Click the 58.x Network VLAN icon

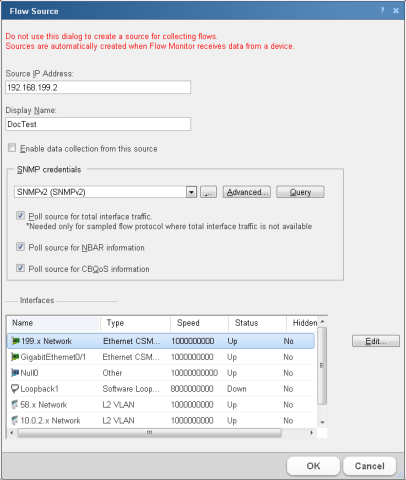[15, 405]
